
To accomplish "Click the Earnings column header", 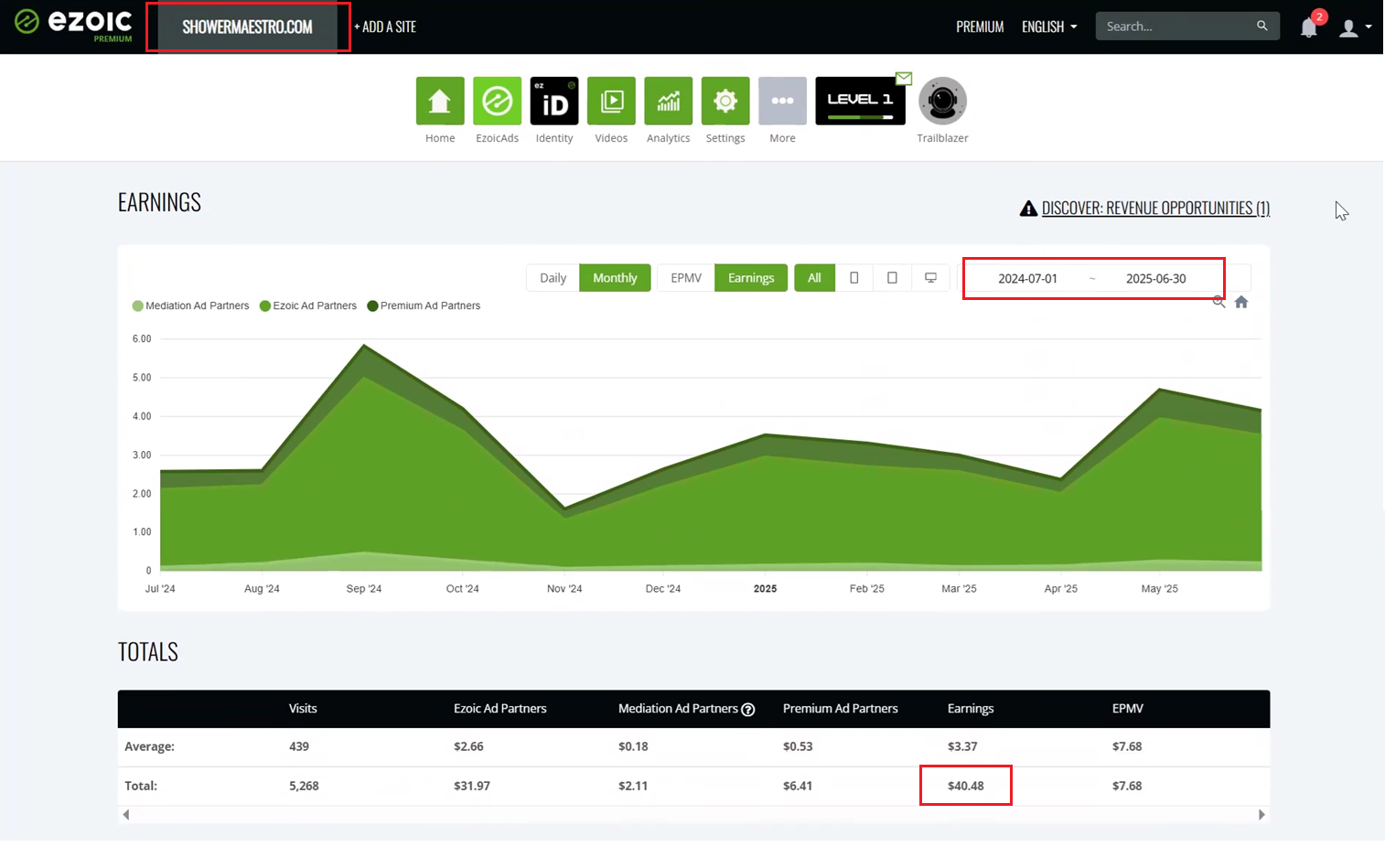I will click(970, 709).
